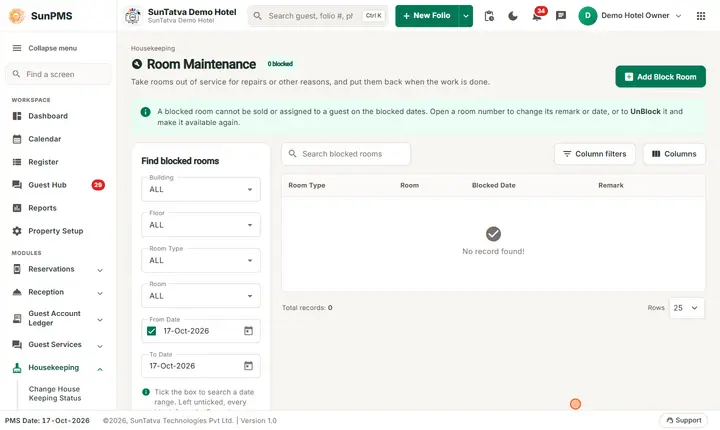The width and height of the screenshot is (720, 430).
Task: Sort by Remark column header
Action: pyautogui.click(x=611, y=185)
